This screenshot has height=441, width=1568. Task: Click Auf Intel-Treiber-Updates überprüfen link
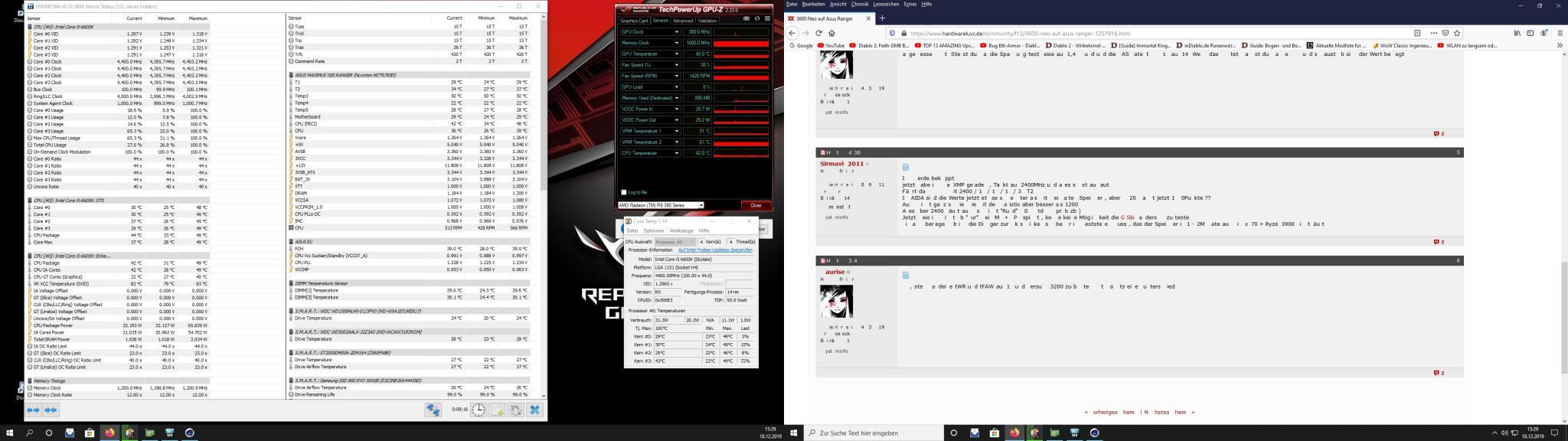pyautogui.click(x=715, y=250)
